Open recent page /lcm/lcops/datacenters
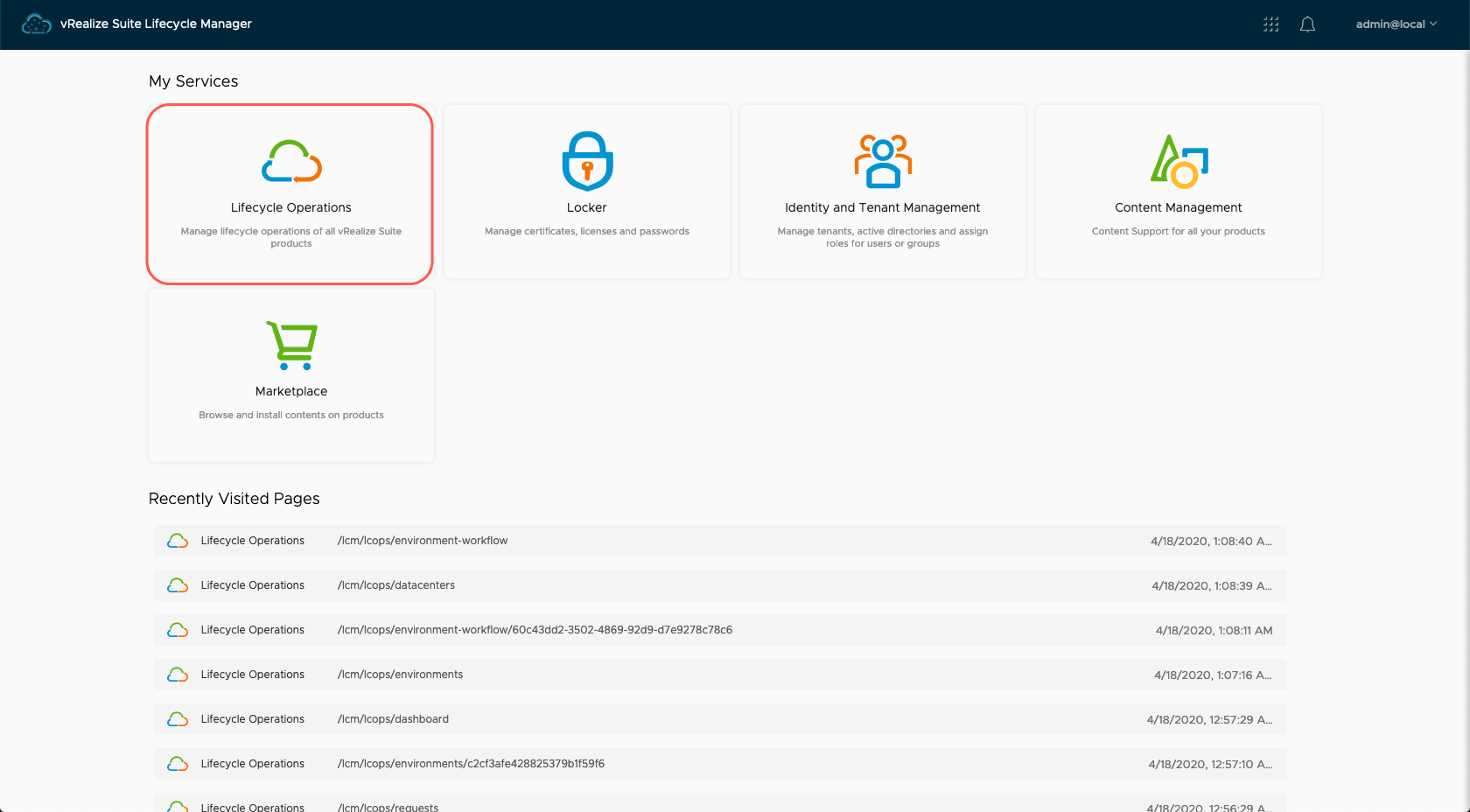The height and width of the screenshot is (812, 1470). point(396,585)
